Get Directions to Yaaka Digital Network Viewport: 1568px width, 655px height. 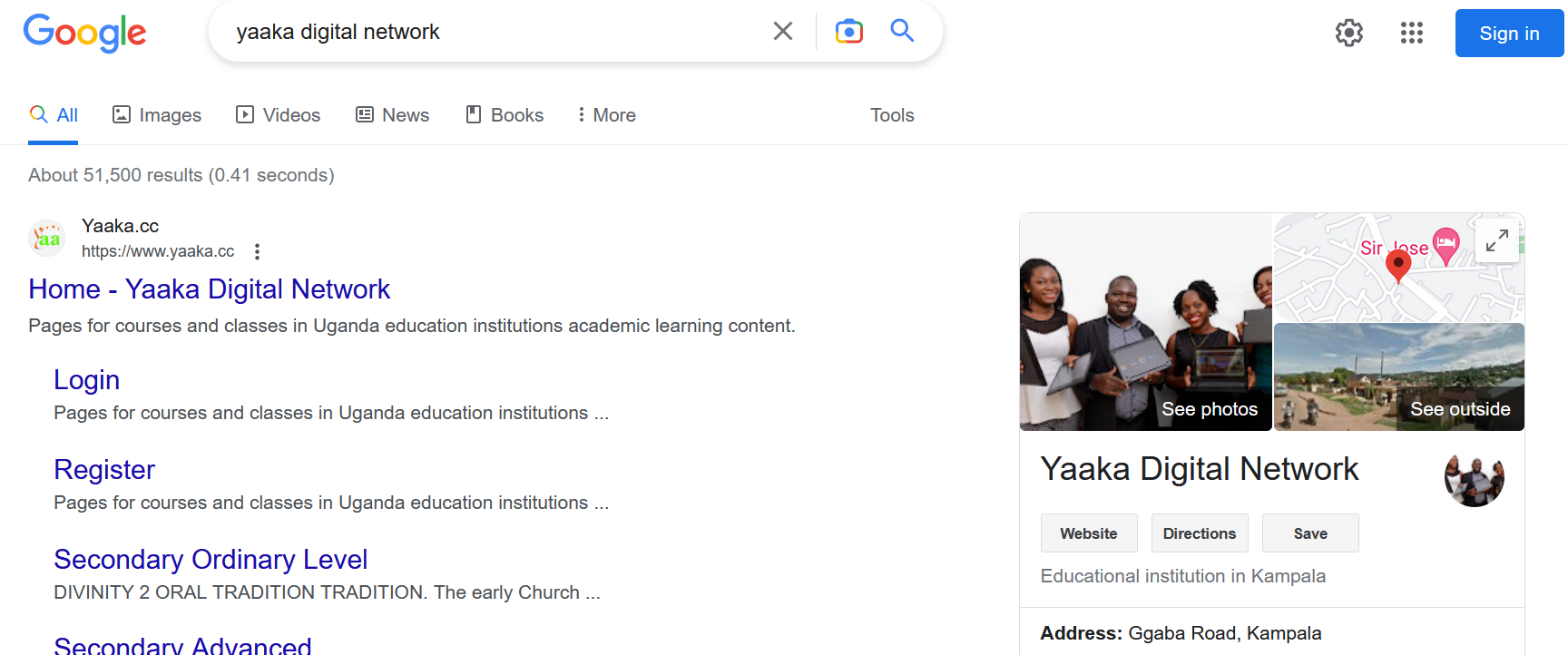1199,533
